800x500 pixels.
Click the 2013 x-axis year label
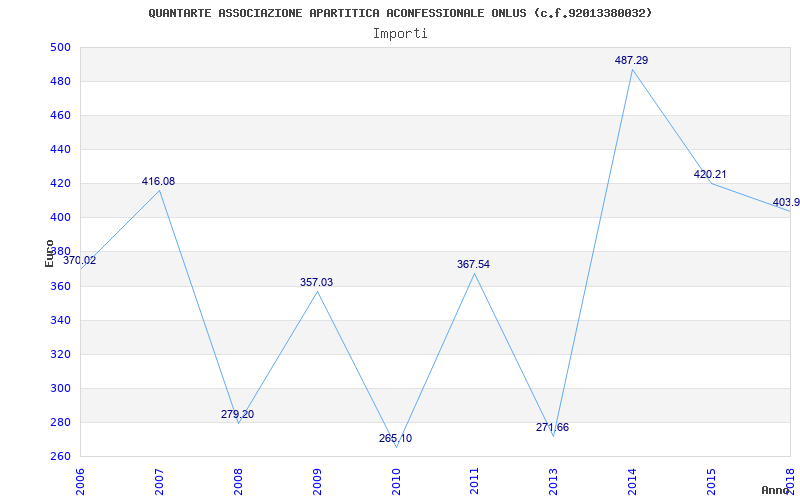click(554, 482)
